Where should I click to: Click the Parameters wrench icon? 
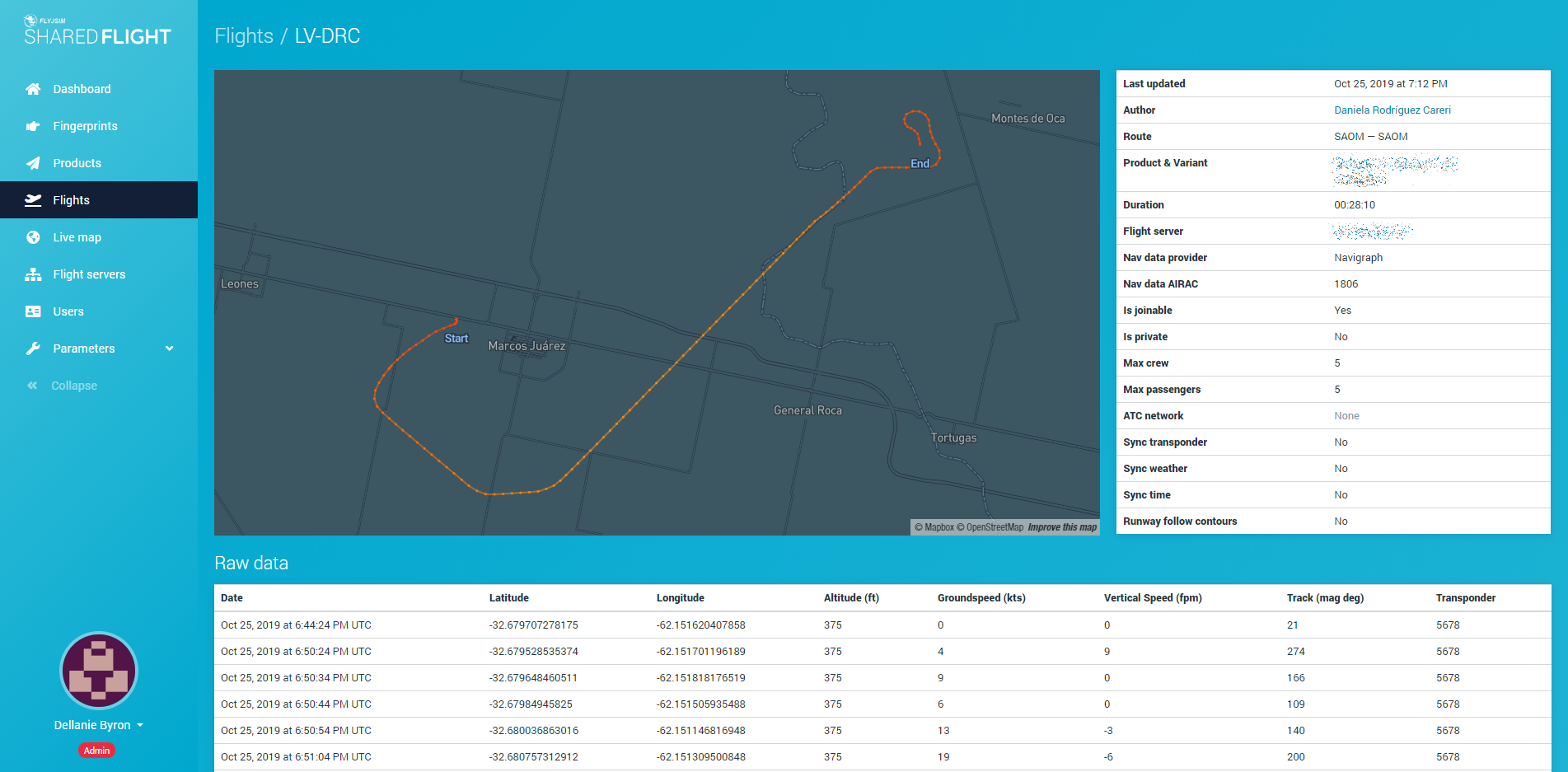click(x=33, y=349)
